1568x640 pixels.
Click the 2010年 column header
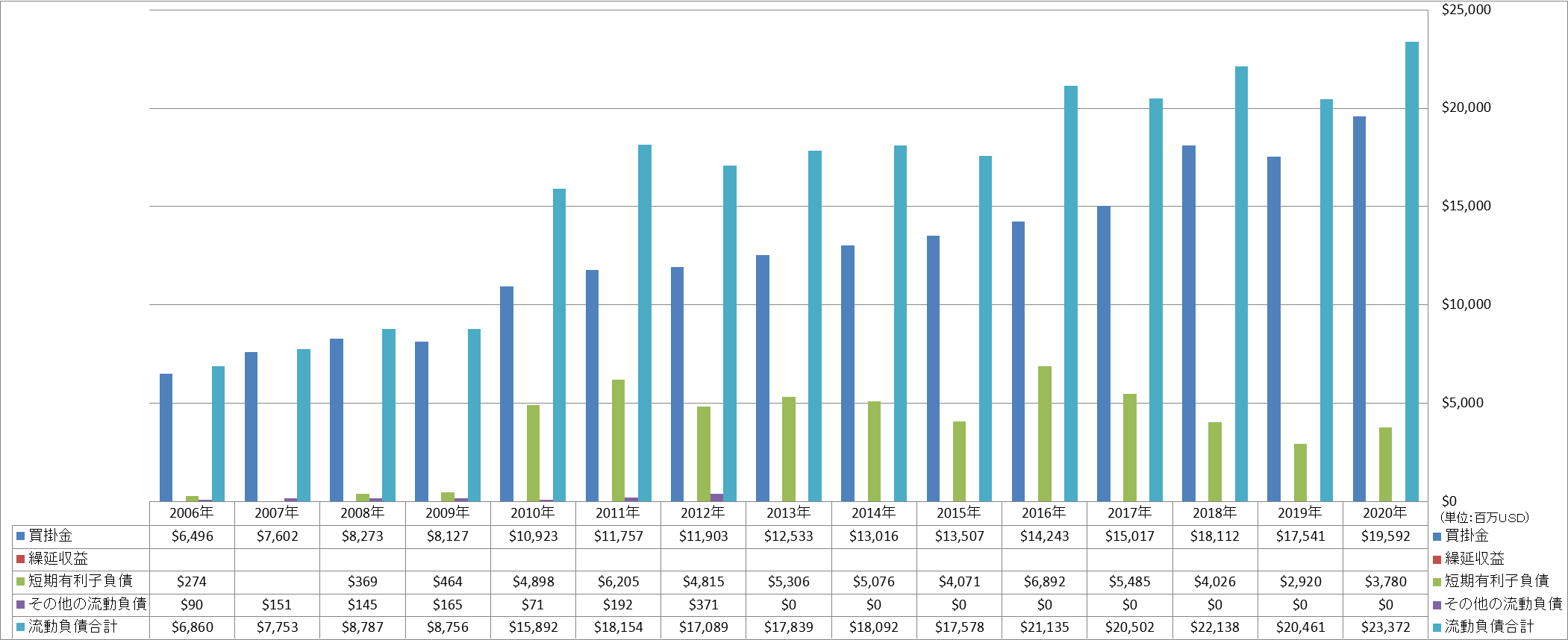point(533,513)
